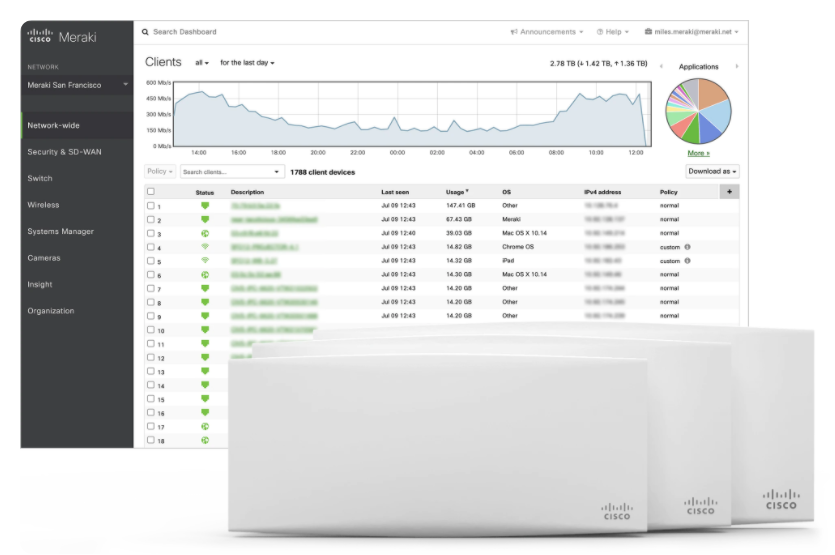The width and height of the screenshot is (835, 555).
Task: Click the status icon for client row 7
Action: pyautogui.click(x=205, y=288)
